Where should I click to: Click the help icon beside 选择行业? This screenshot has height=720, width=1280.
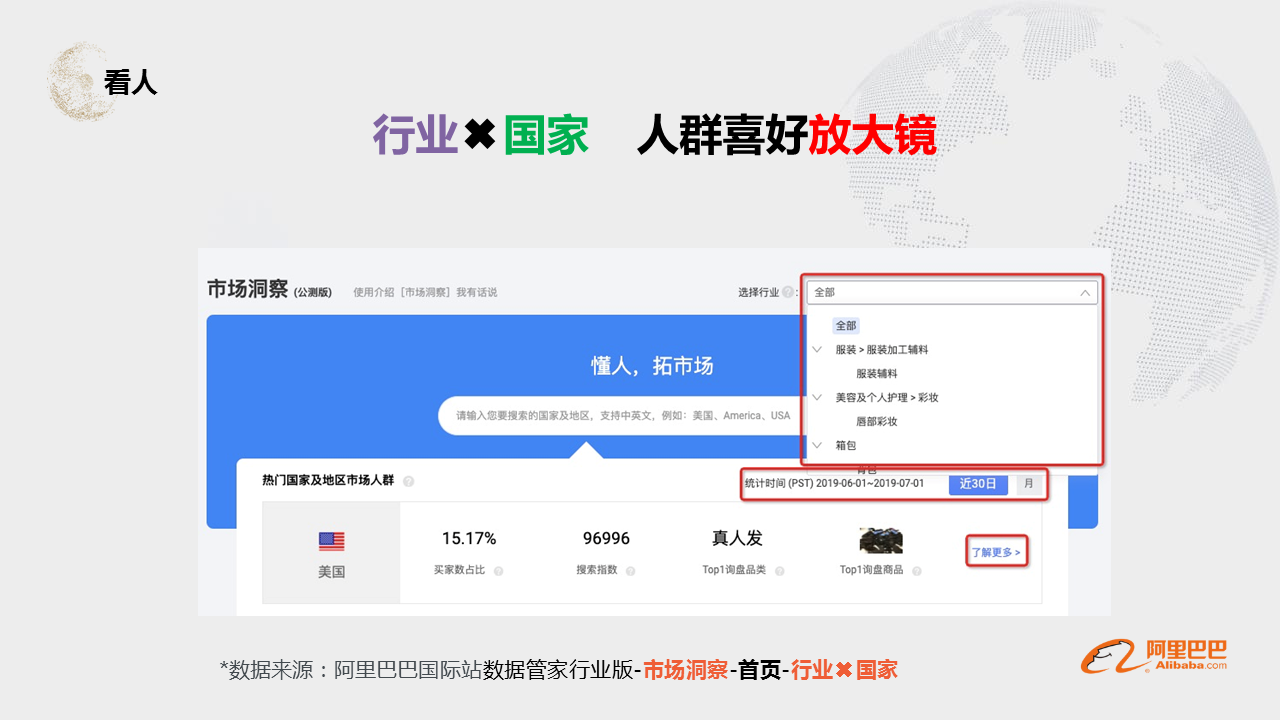(x=788, y=293)
